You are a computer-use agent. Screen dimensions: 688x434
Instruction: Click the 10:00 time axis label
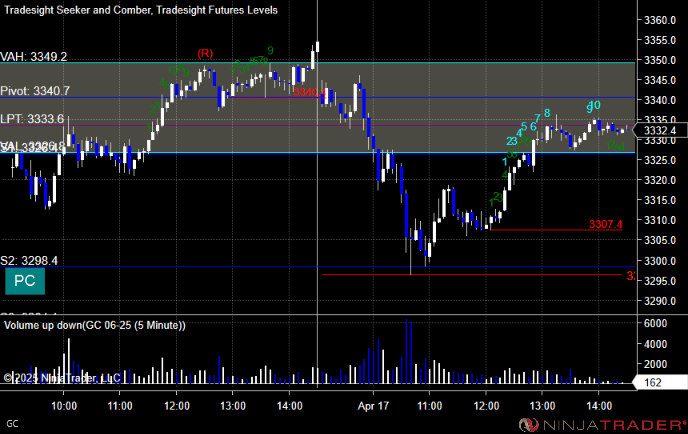point(64,406)
